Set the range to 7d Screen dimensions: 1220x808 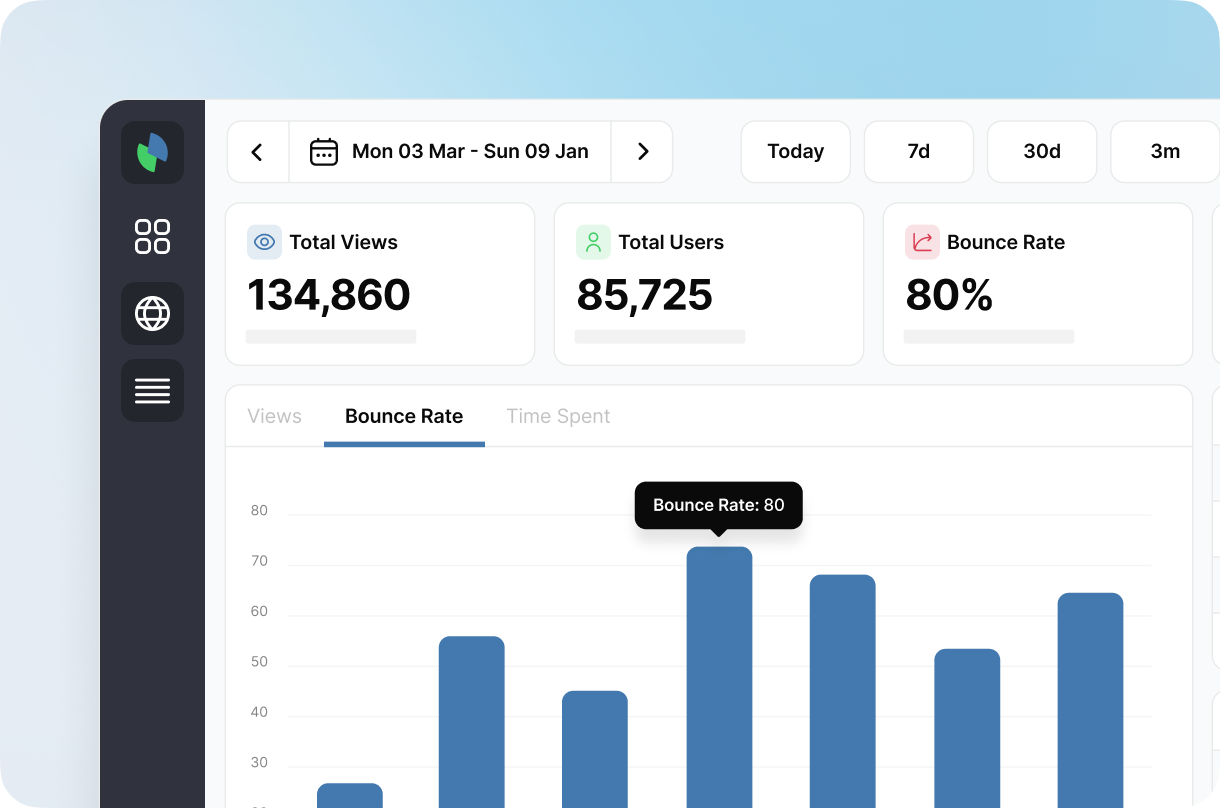[x=918, y=152]
